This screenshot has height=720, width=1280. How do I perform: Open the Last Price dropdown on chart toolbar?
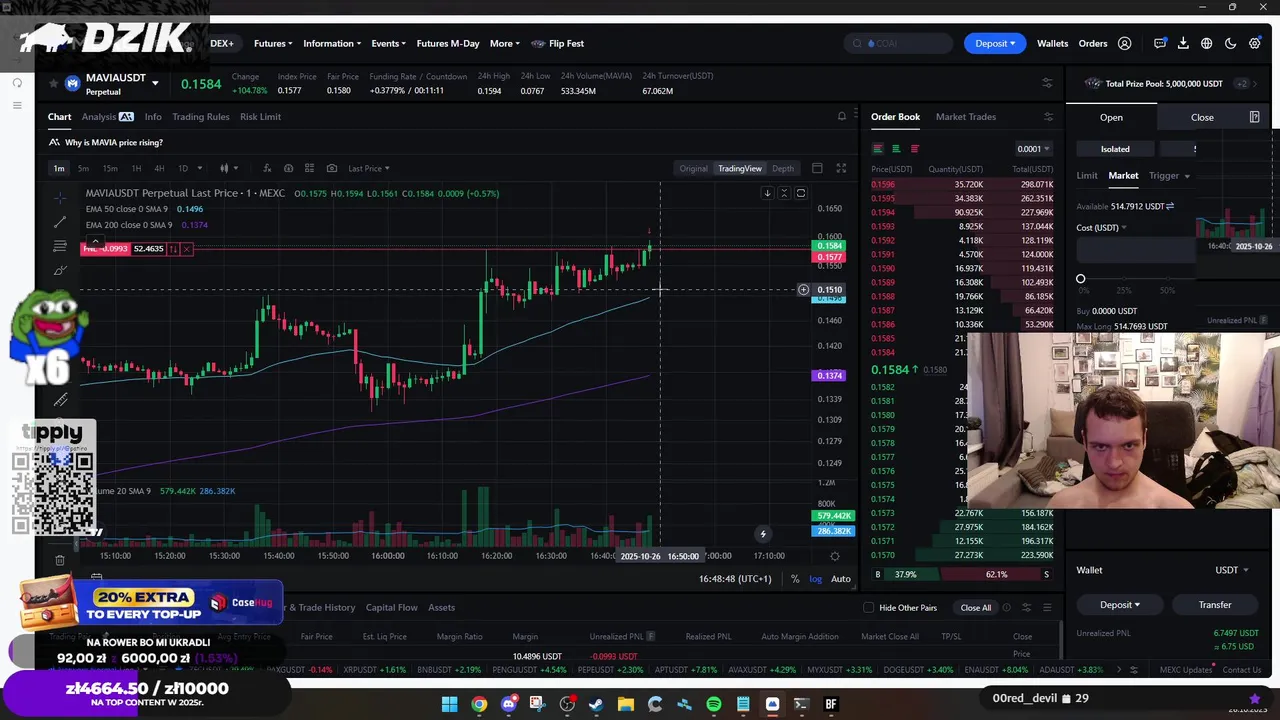pyautogui.click(x=369, y=168)
